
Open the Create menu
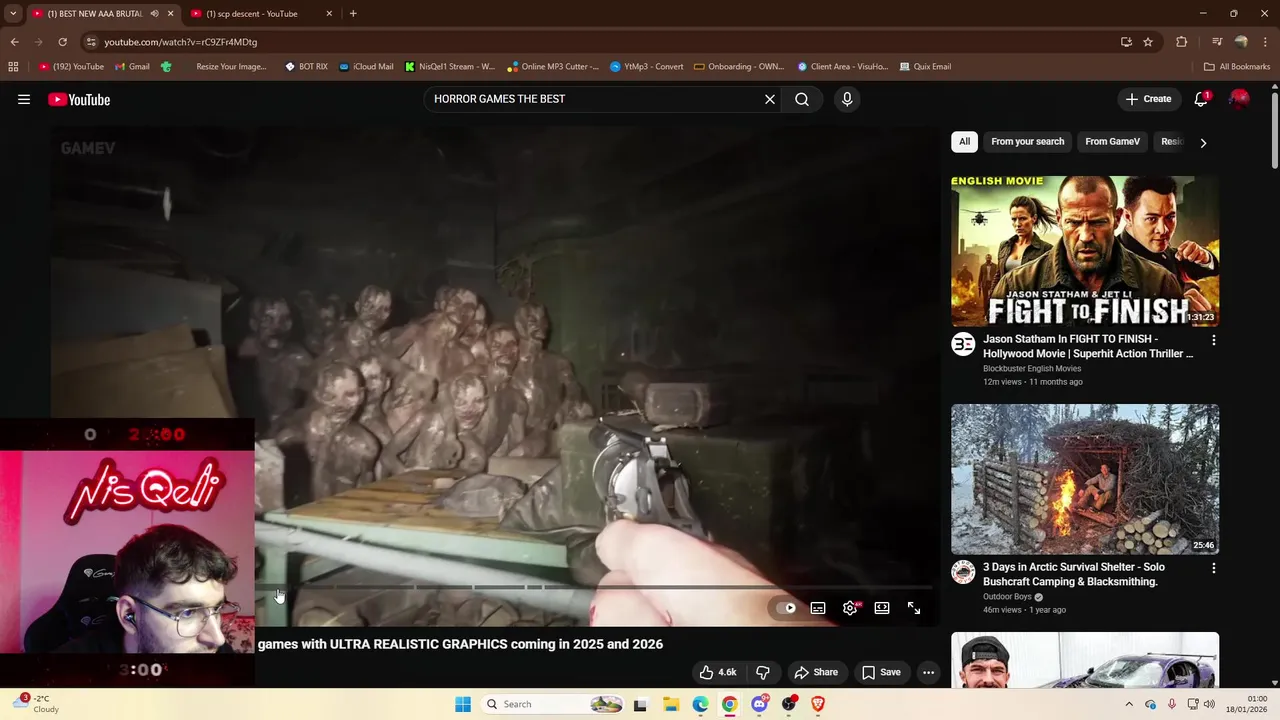pos(1148,99)
